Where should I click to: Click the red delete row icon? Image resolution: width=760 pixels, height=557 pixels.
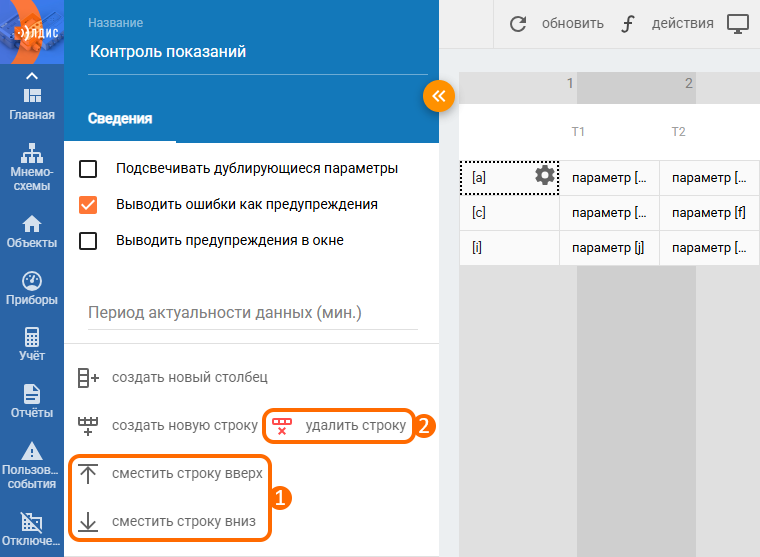coord(282,426)
